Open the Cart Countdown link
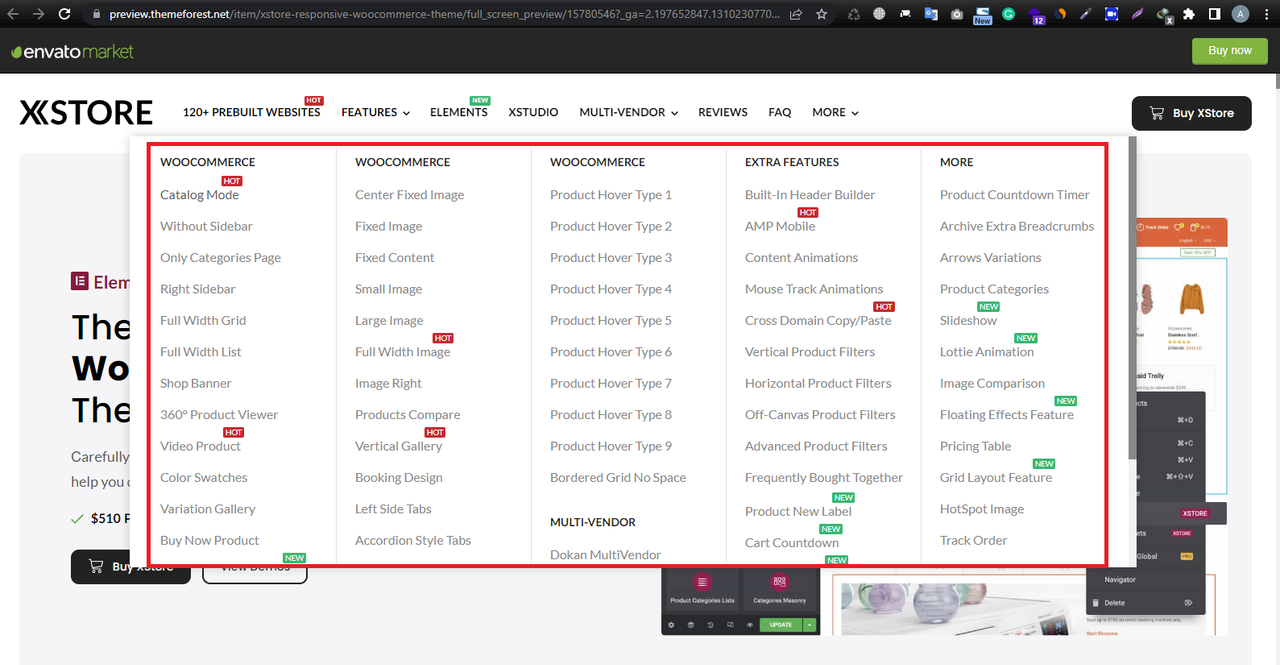The height and width of the screenshot is (665, 1280). click(792, 543)
